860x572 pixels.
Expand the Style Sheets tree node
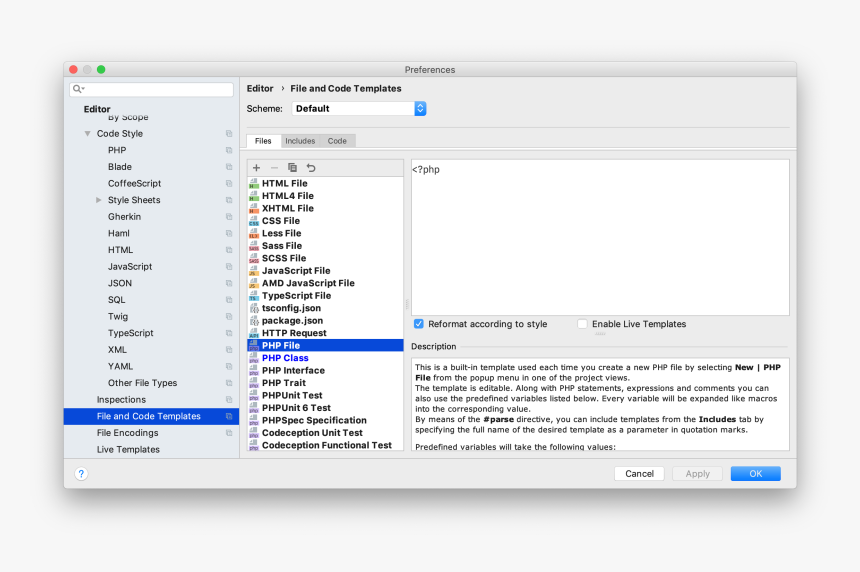99,200
